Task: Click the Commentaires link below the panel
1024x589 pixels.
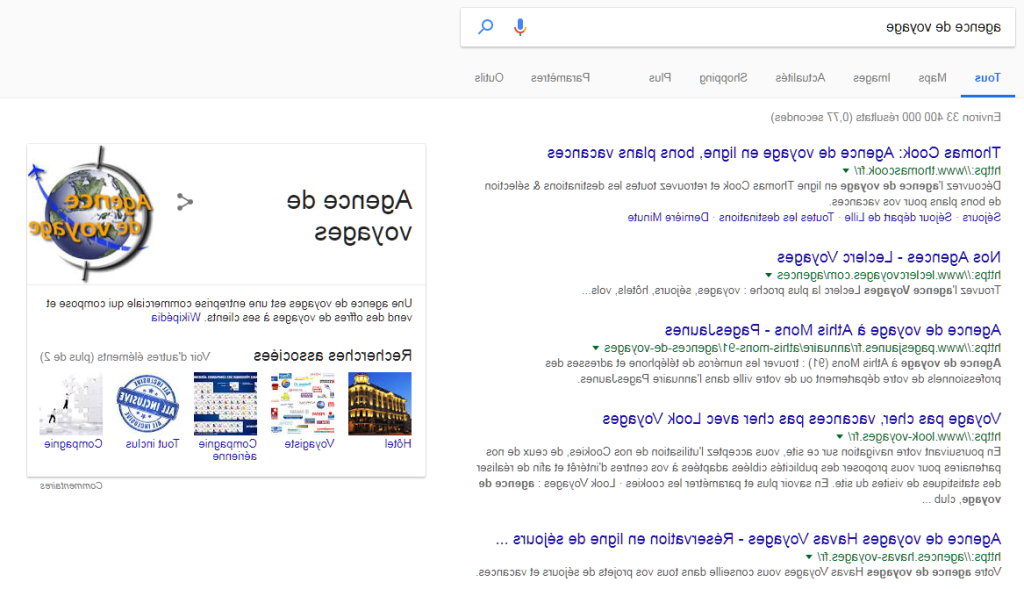Action: pos(71,486)
